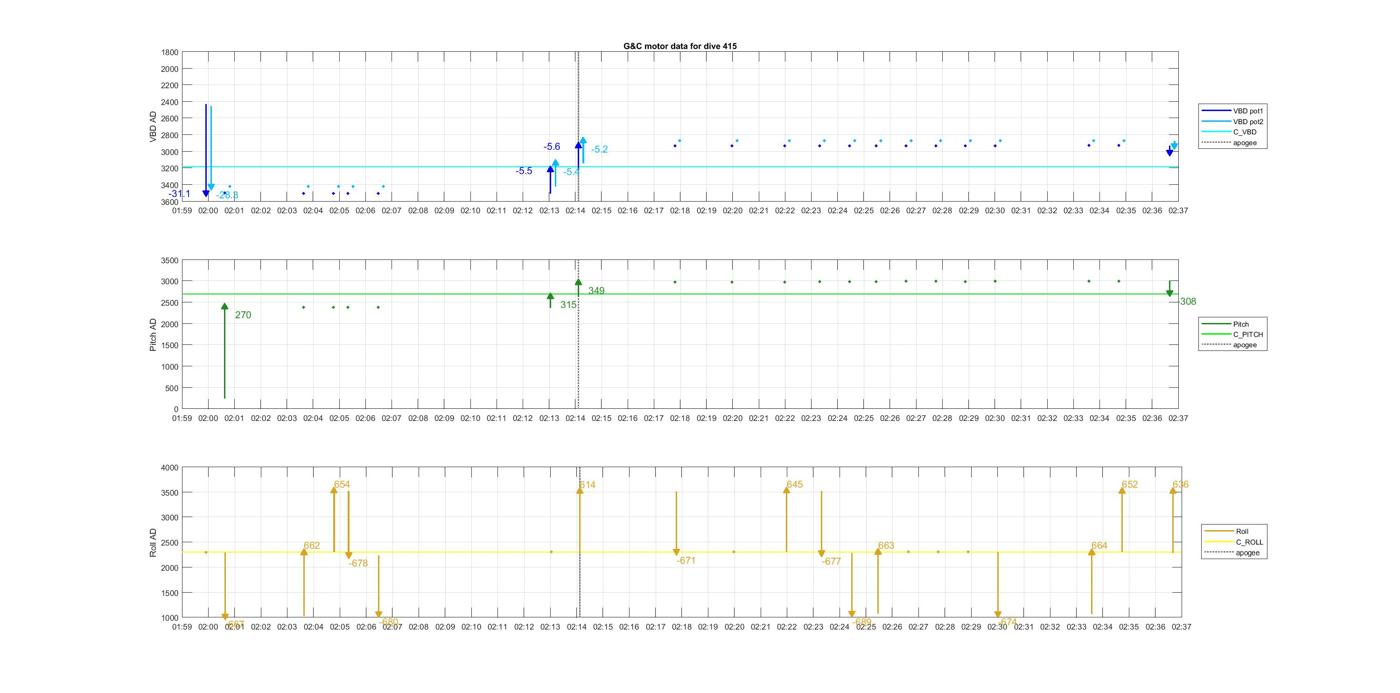Click the "645" roll data label

click(794, 485)
